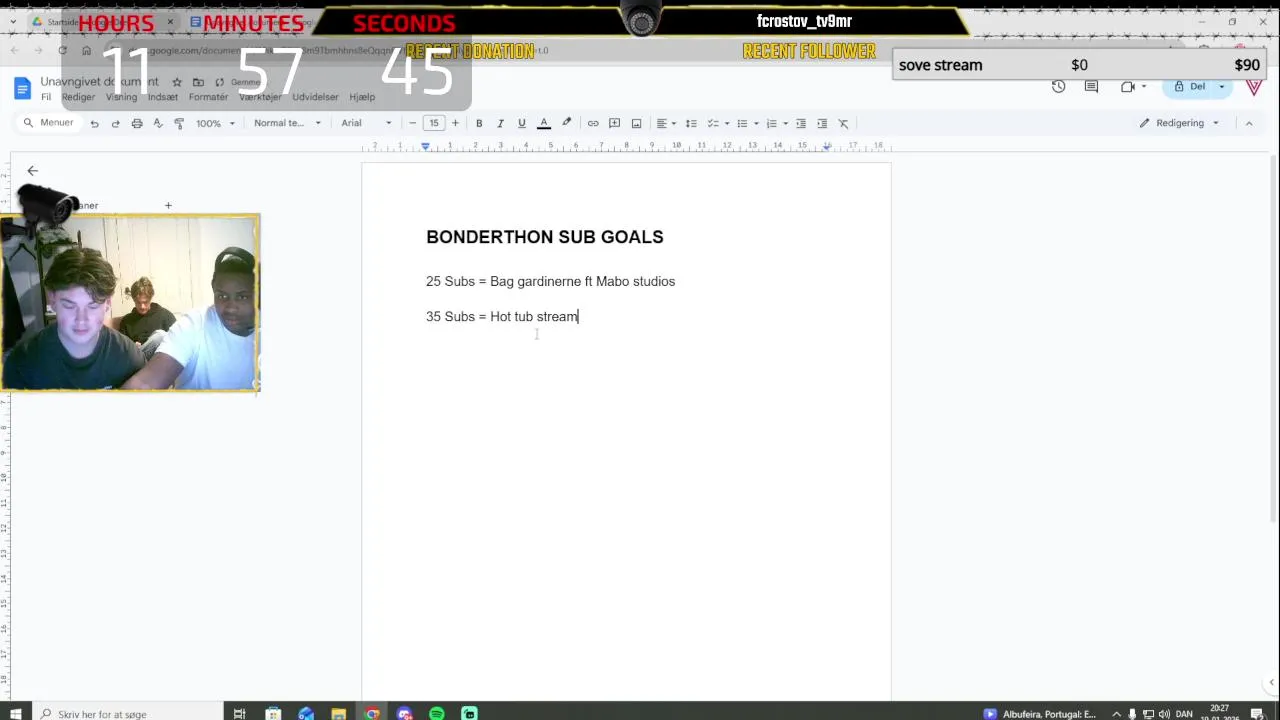Insert a link

(x=593, y=123)
